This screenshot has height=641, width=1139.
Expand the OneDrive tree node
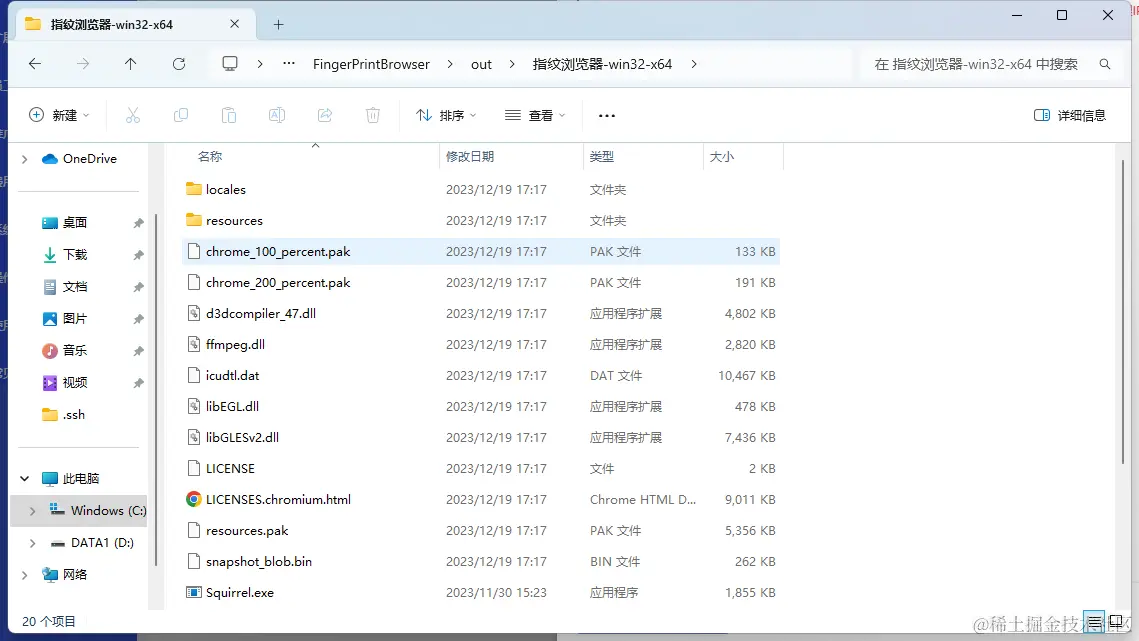pyautogui.click(x=25, y=159)
